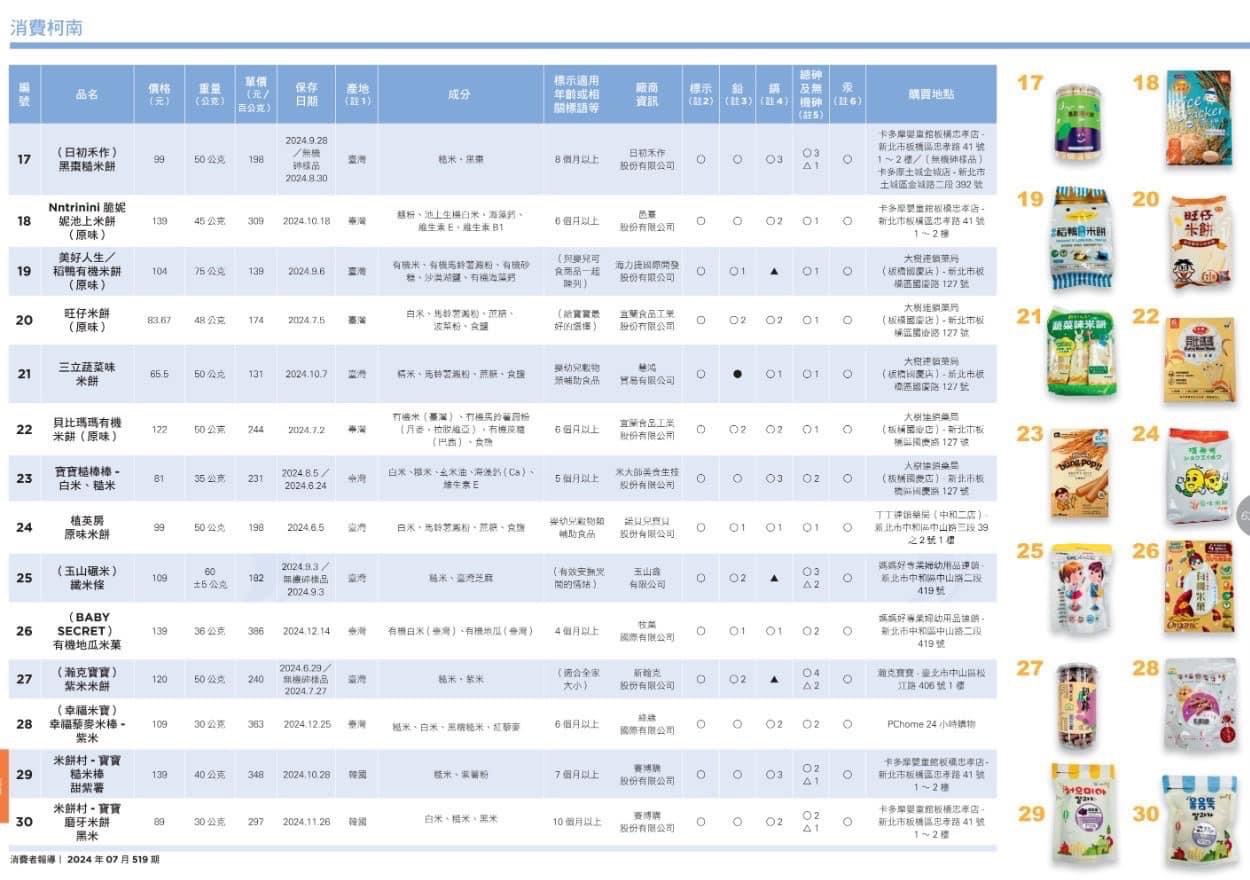Open product photo number 27

point(1079,706)
